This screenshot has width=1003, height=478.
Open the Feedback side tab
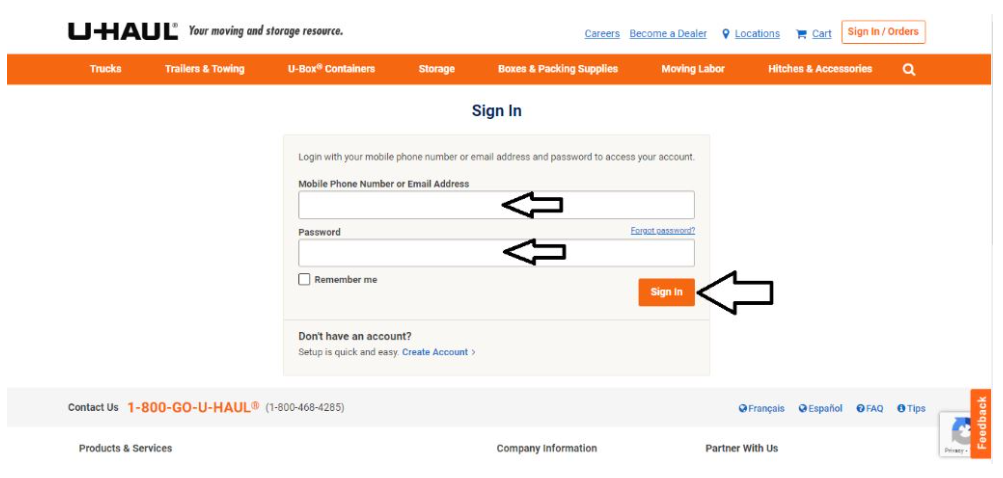click(x=981, y=423)
